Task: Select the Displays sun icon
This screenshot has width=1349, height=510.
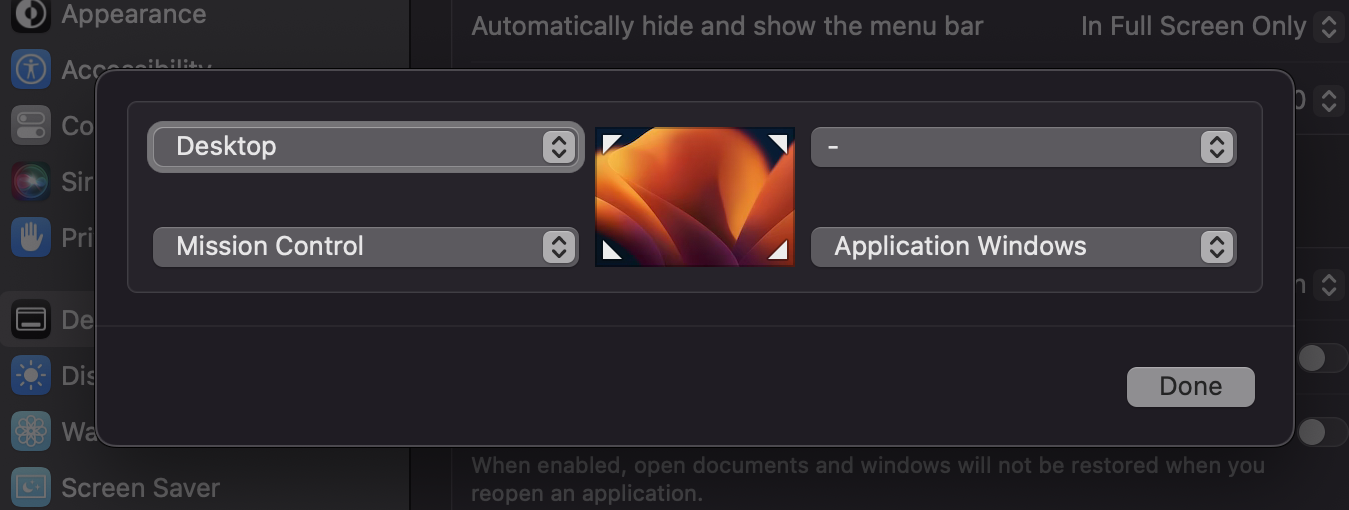Action: [31, 376]
